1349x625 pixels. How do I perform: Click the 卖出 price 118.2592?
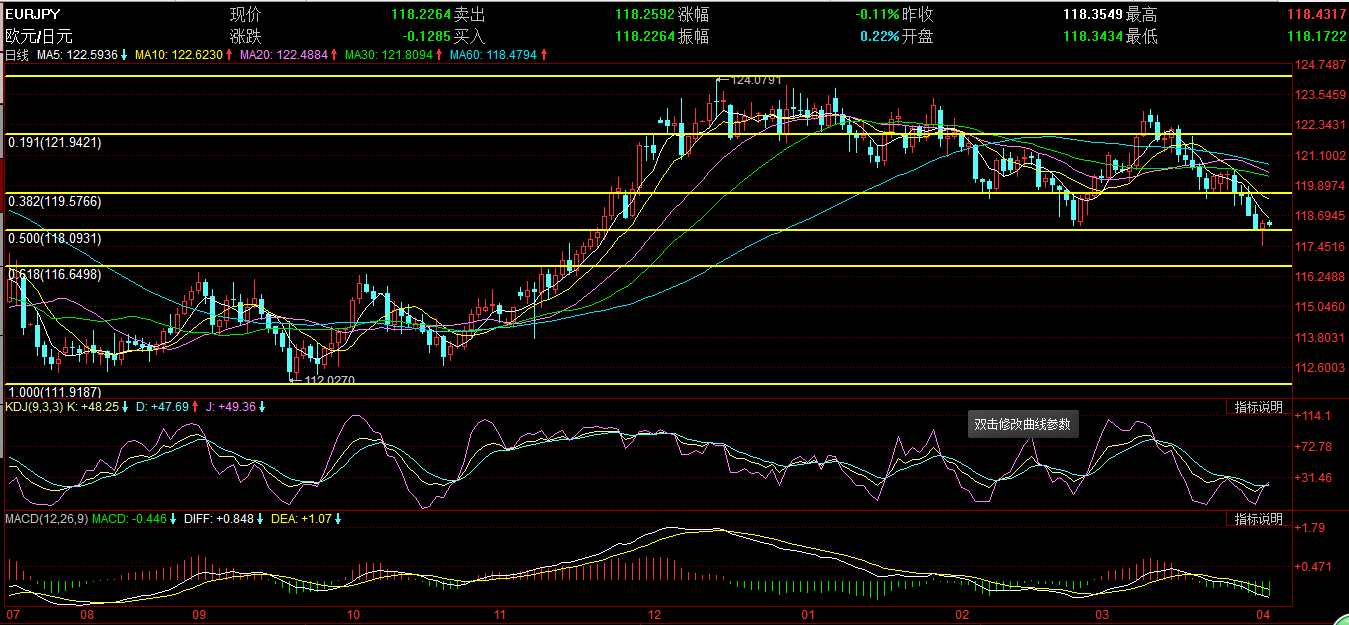pyautogui.click(x=643, y=15)
